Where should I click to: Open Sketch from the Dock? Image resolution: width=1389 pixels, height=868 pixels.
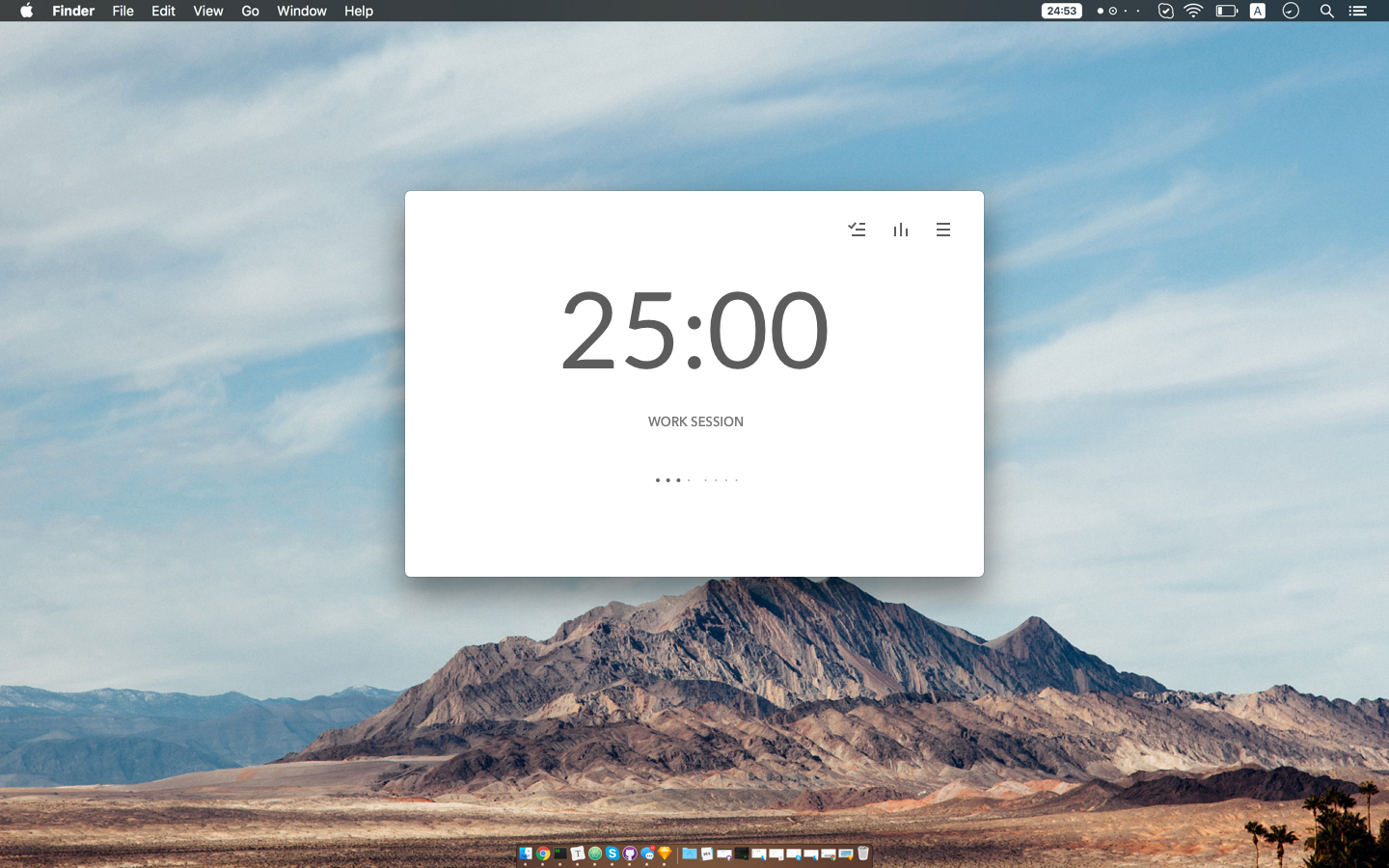click(665, 853)
